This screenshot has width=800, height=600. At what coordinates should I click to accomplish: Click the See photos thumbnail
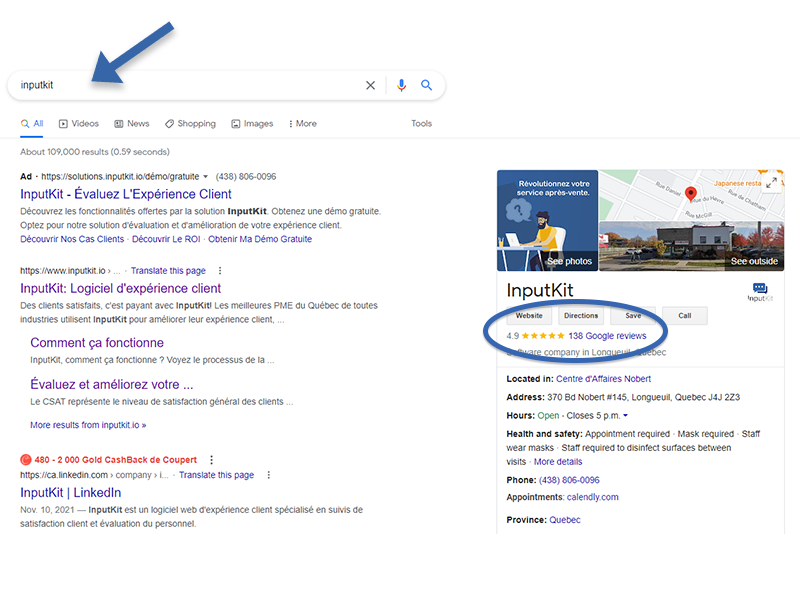pos(547,221)
